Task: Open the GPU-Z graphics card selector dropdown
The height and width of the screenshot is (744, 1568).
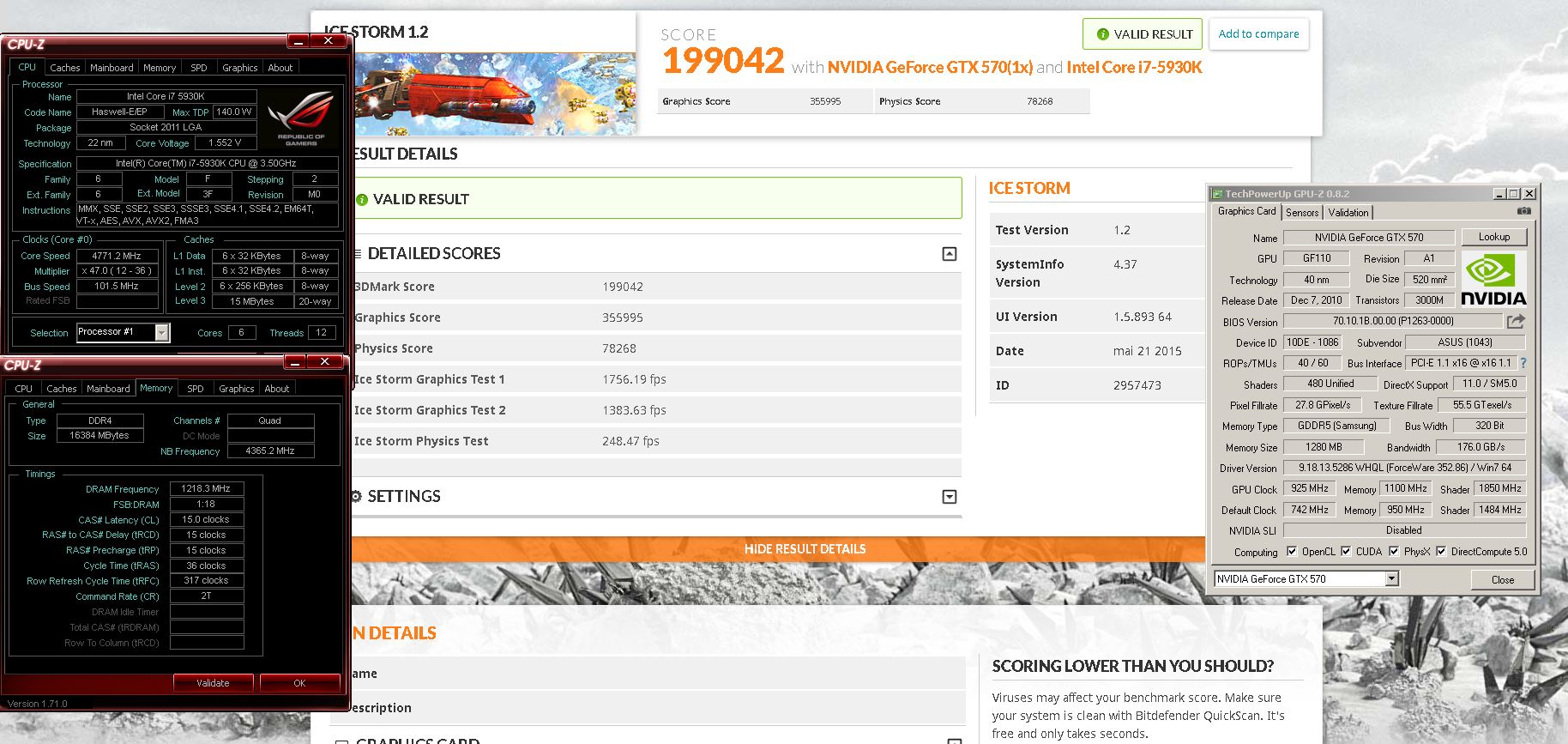Action: [x=1391, y=579]
